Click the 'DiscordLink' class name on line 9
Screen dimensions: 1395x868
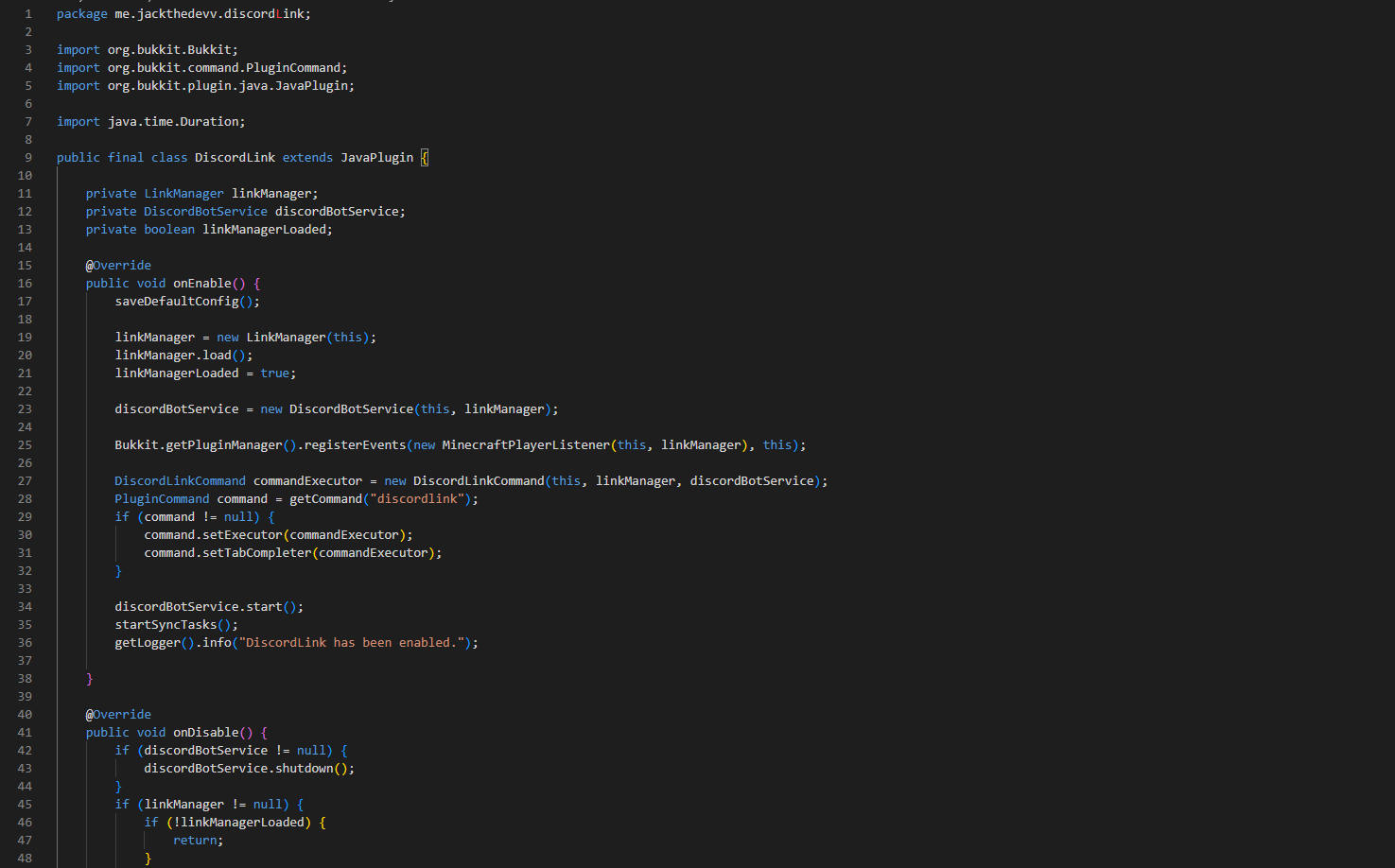(x=235, y=158)
